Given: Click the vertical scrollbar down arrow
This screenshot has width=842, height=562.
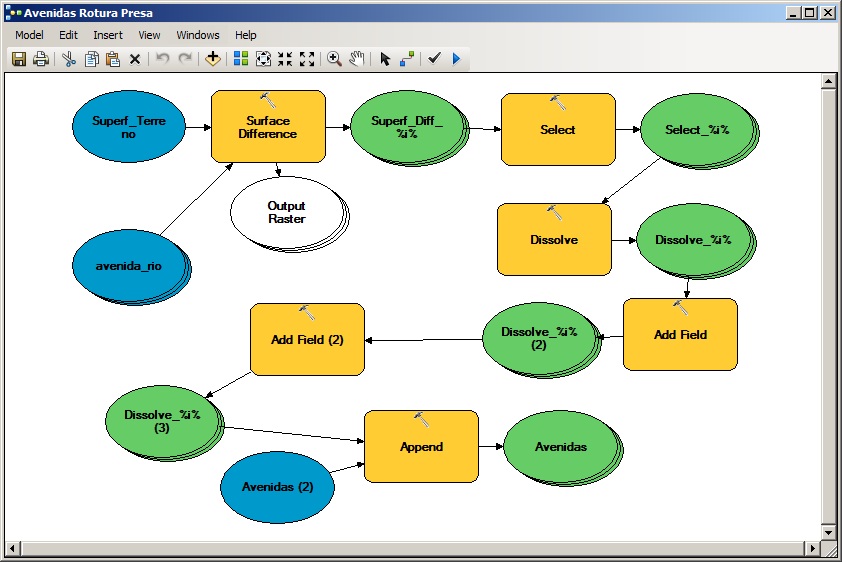Looking at the screenshot, I should [828, 529].
